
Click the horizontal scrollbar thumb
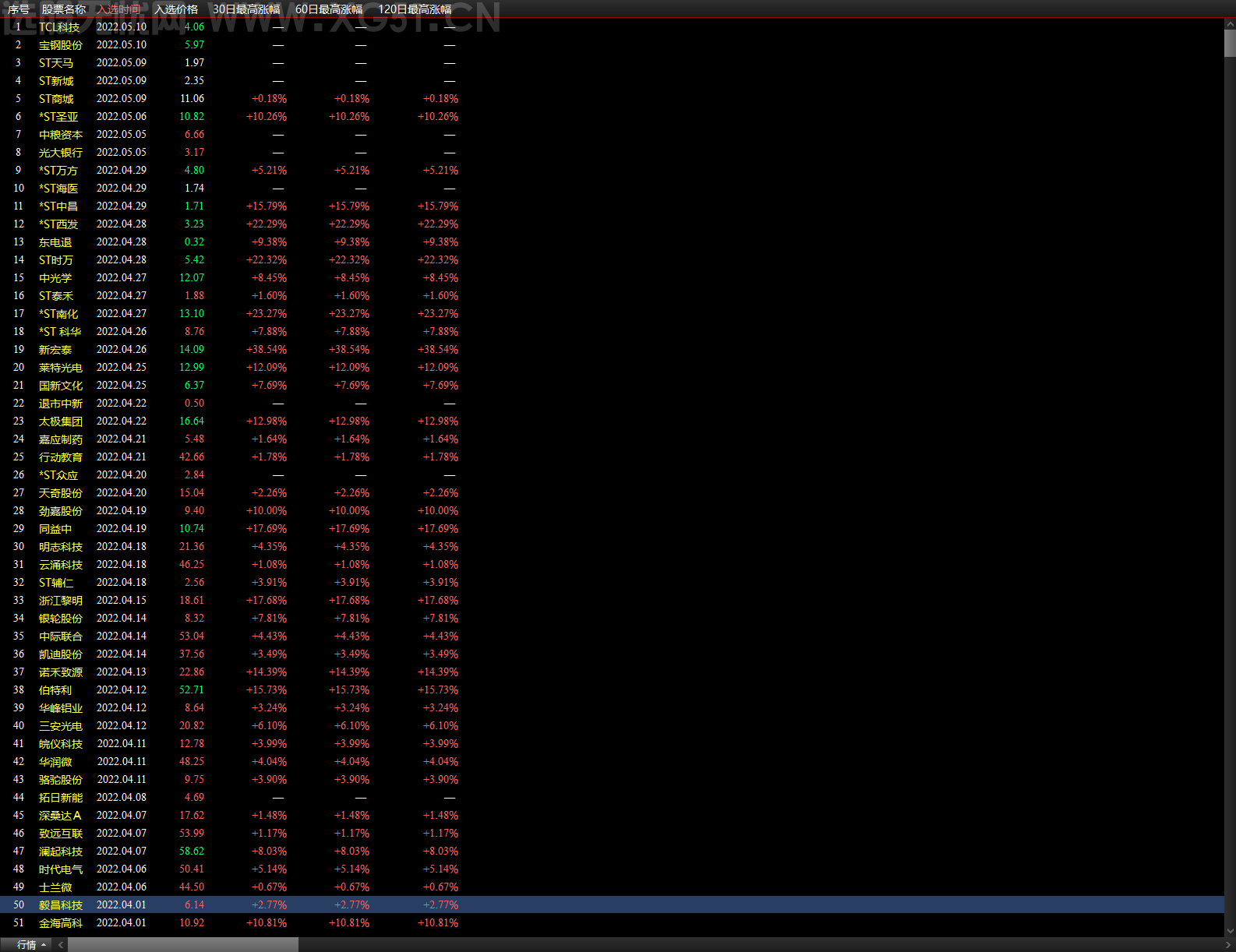click(183, 945)
